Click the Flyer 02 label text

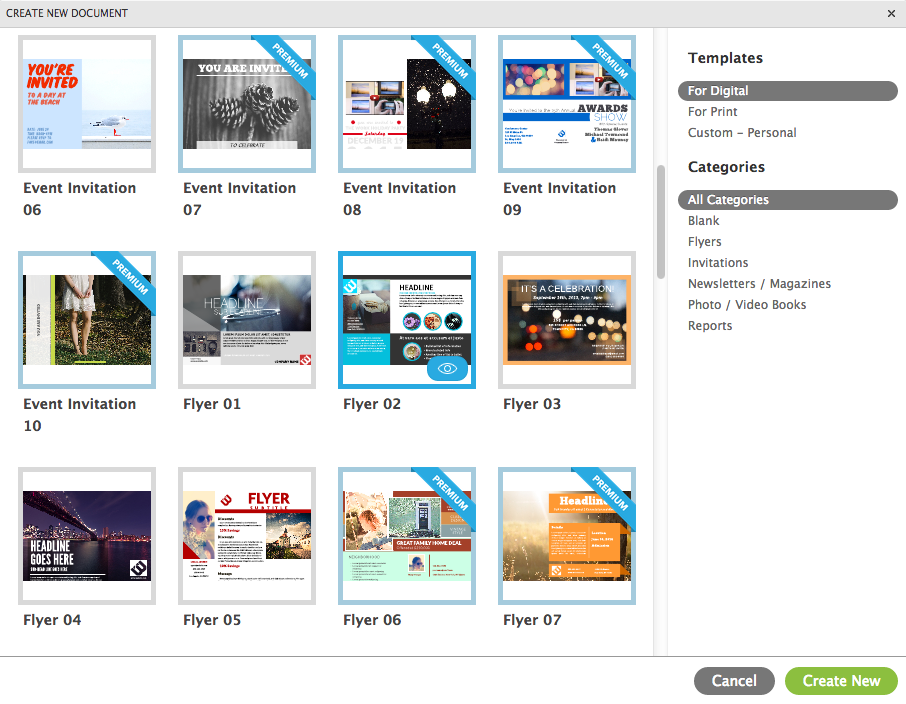(372, 404)
